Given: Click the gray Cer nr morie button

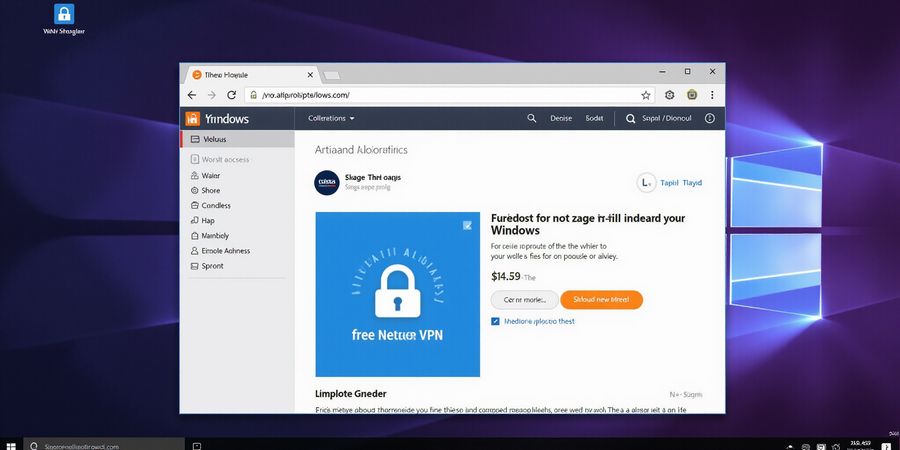Looking at the screenshot, I should coord(524,300).
